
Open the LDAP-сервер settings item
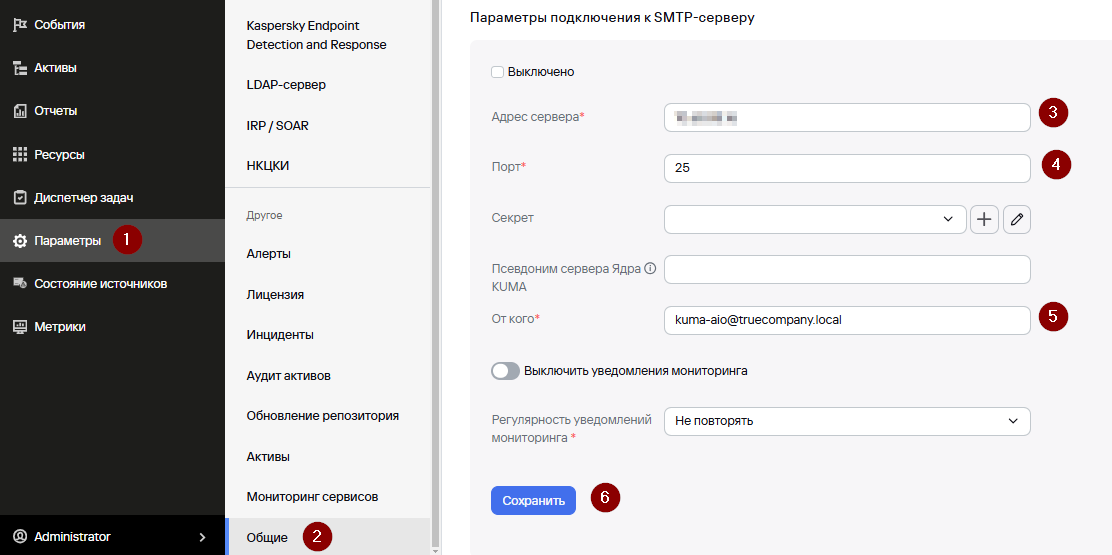[287, 85]
